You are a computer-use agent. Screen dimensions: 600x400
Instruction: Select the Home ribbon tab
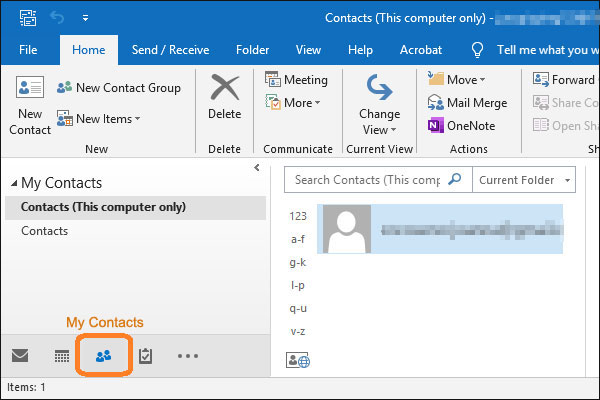(x=88, y=50)
